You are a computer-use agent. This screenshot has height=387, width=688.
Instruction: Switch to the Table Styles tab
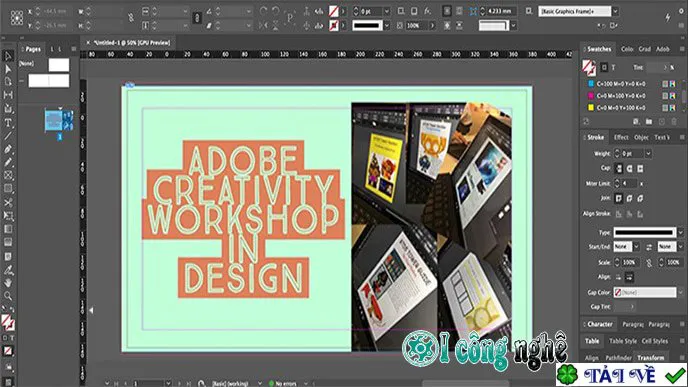click(623, 341)
